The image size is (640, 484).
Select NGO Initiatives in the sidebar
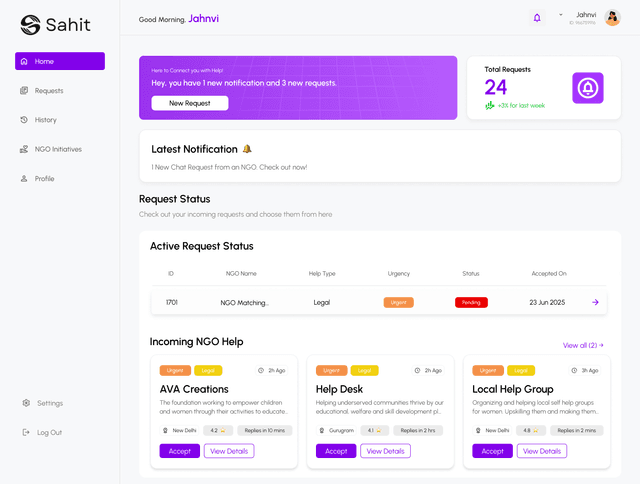tap(57, 149)
